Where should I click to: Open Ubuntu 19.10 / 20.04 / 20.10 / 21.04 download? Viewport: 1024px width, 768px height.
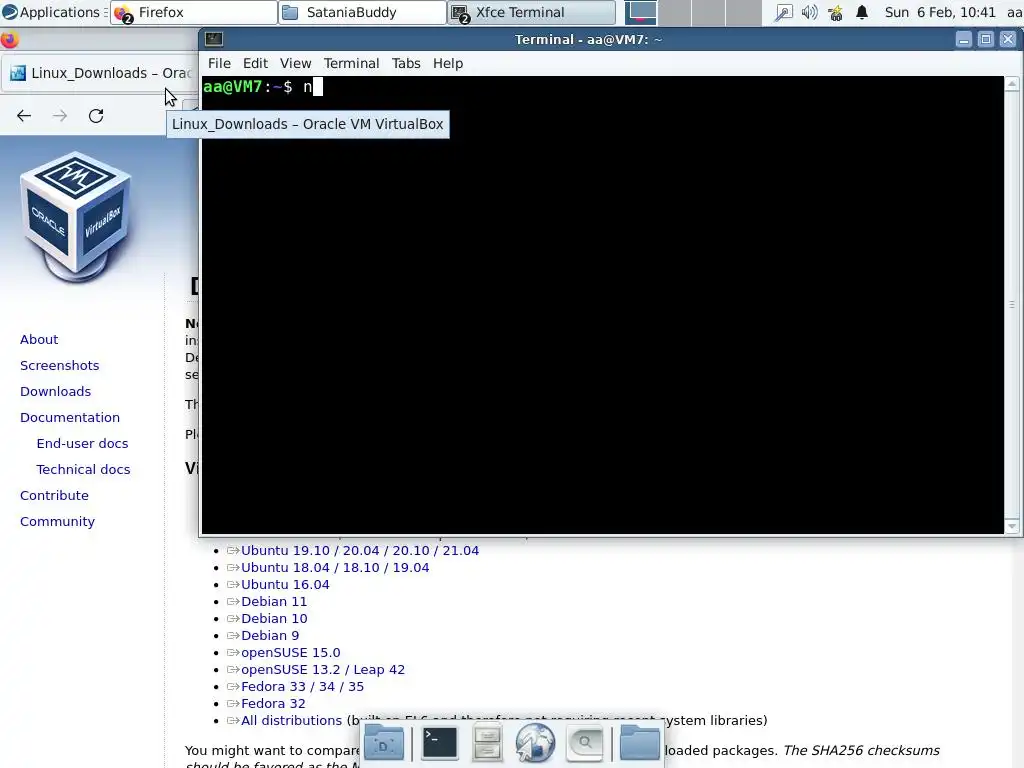pos(360,551)
